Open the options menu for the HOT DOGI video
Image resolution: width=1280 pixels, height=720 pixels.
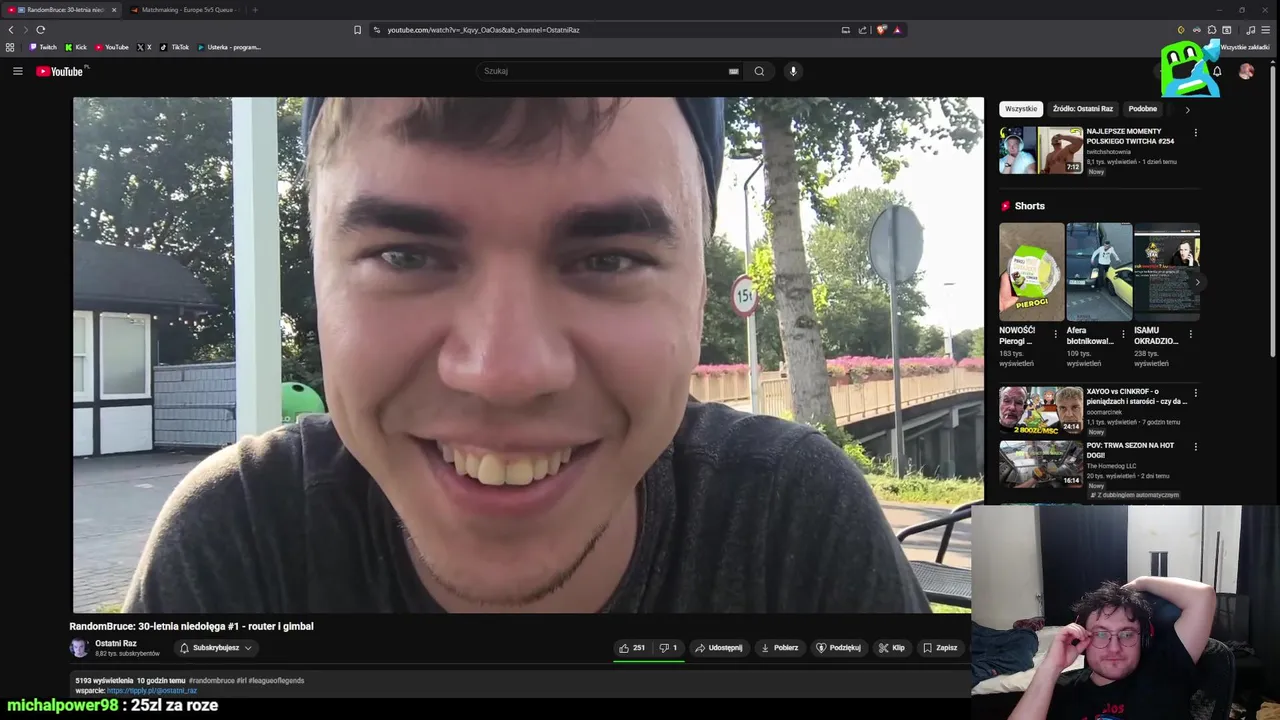point(1195,447)
